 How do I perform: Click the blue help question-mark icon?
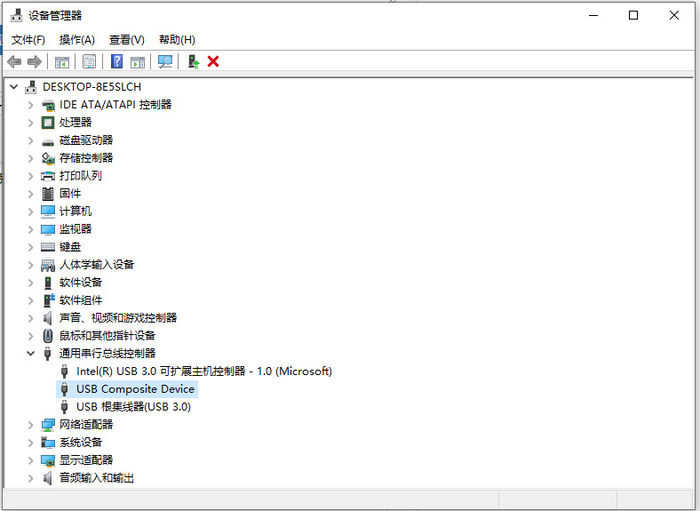tap(117, 62)
